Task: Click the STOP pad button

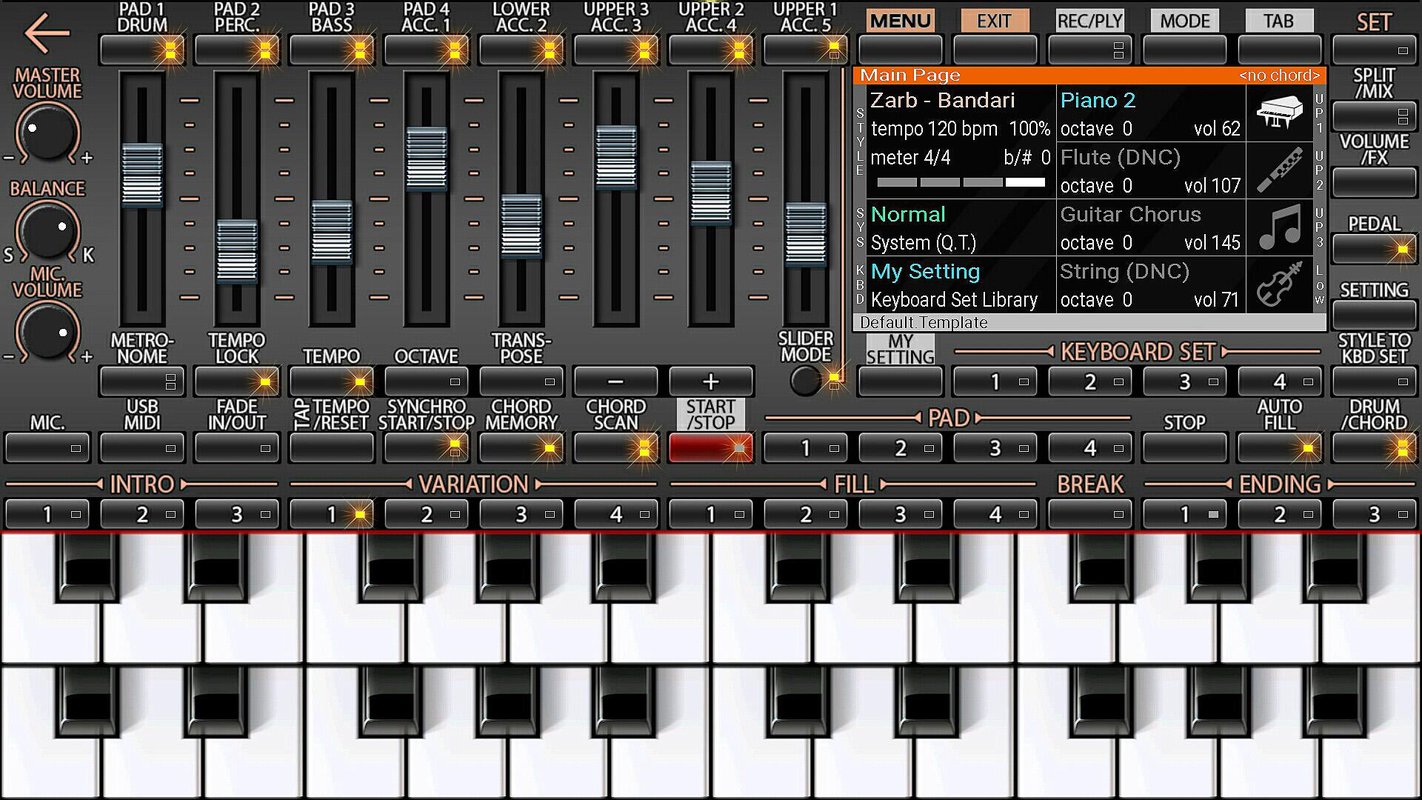Action: pyautogui.click(x=1186, y=448)
